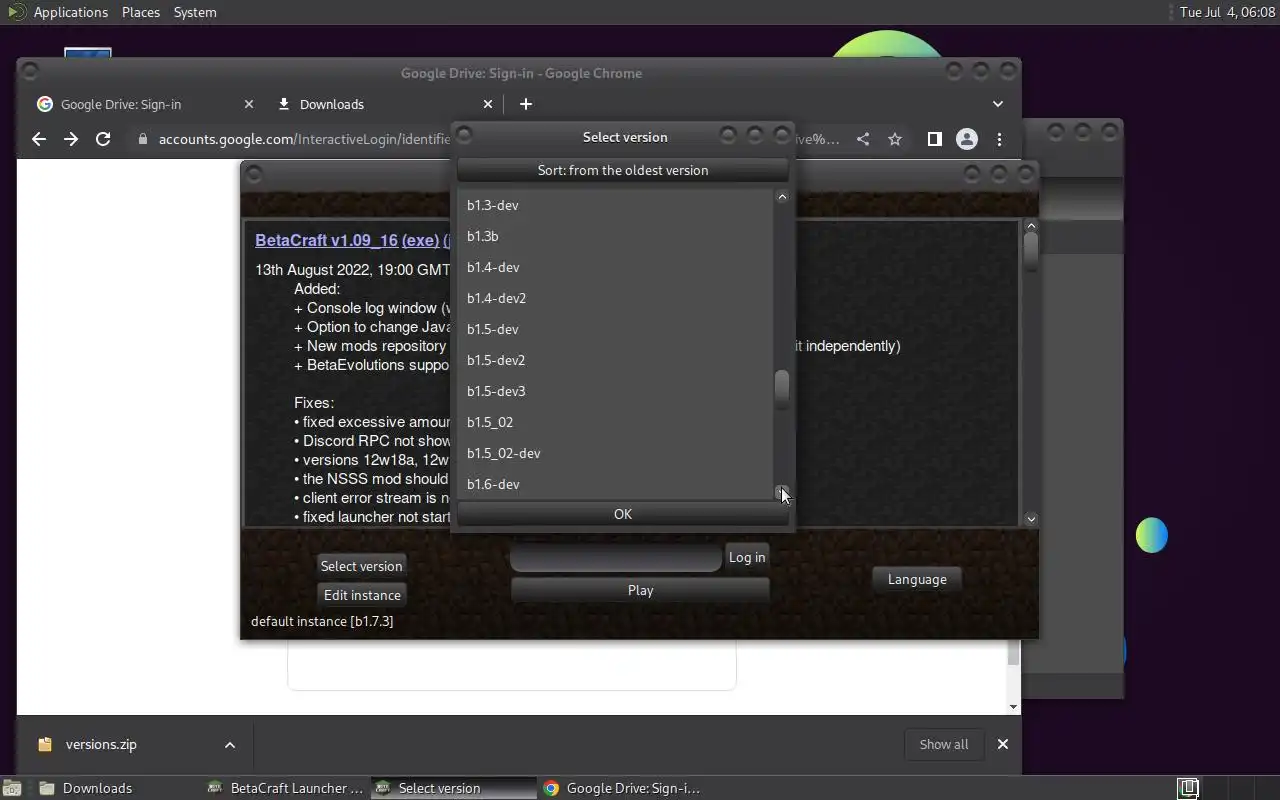Click the clock in top panel
This screenshot has height=800, width=1280.
(x=1227, y=12)
